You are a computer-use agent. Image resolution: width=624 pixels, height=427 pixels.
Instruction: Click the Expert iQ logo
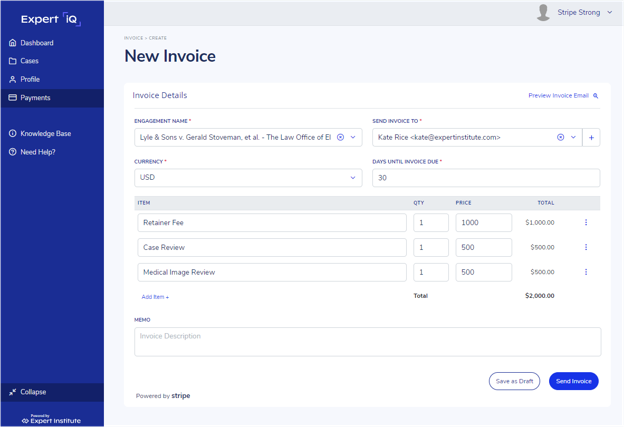coord(51,18)
